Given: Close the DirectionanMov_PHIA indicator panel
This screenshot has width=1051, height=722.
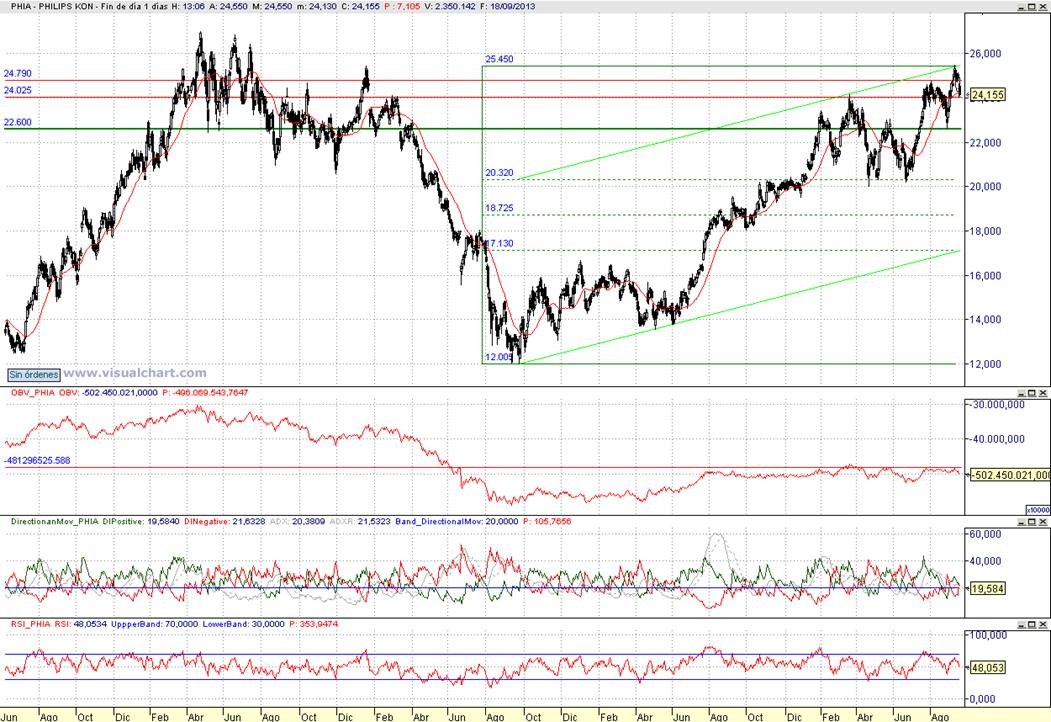Looking at the screenshot, I should point(1043,522).
